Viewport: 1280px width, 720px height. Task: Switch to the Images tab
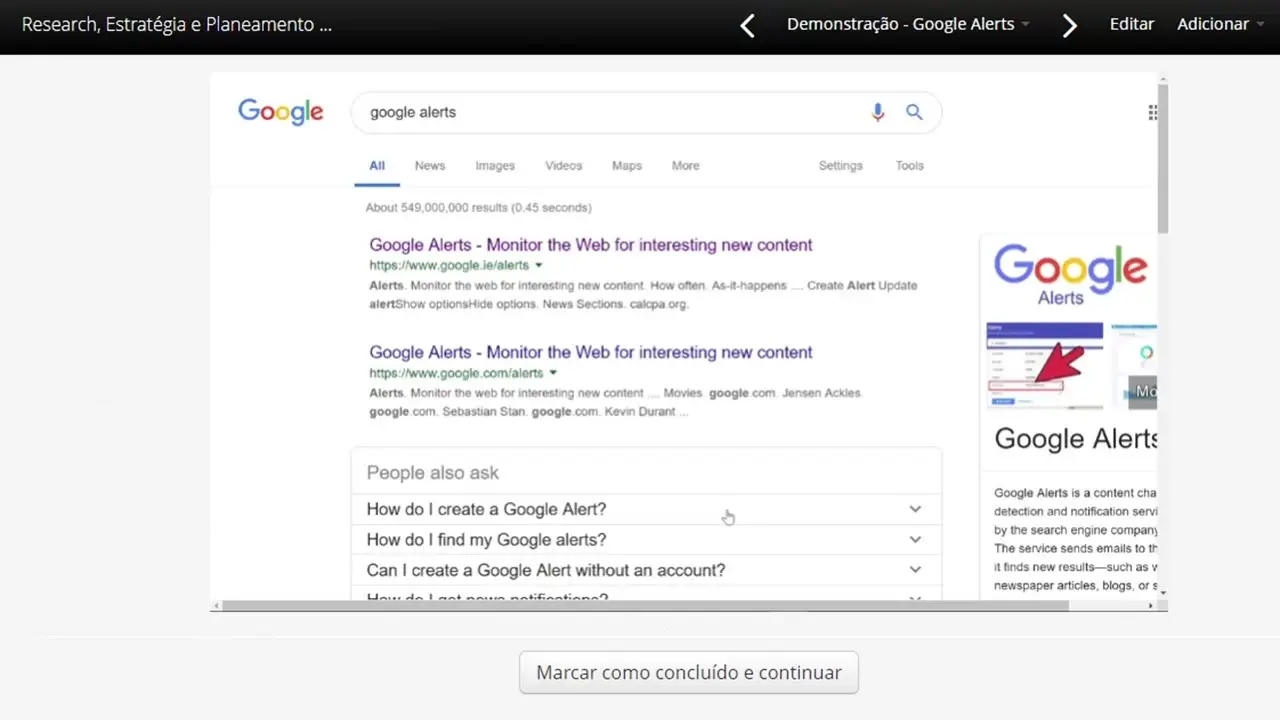[495, 166]
